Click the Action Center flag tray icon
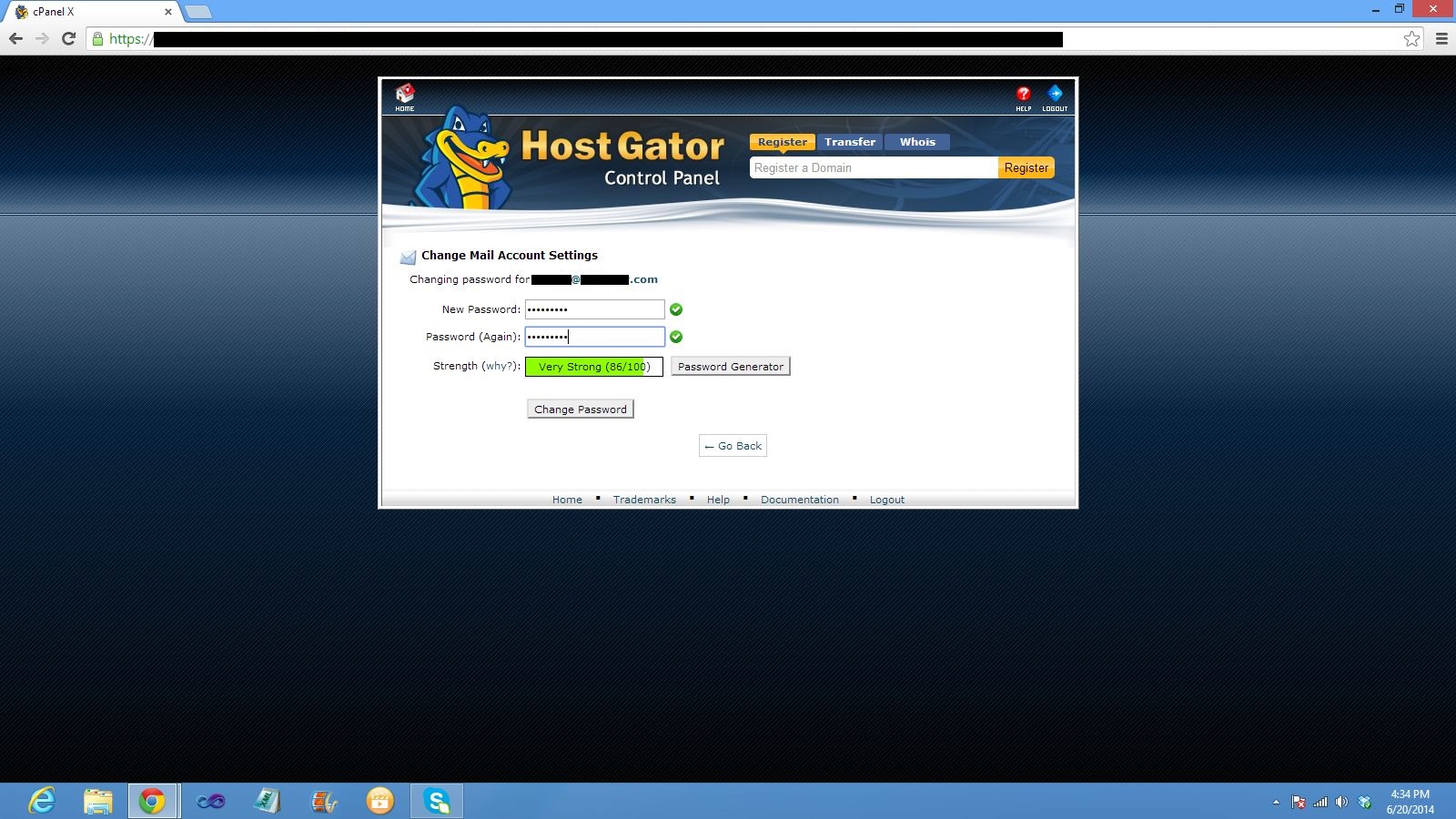This screenshot has height=819, width=1456. tap(1299, 802)
